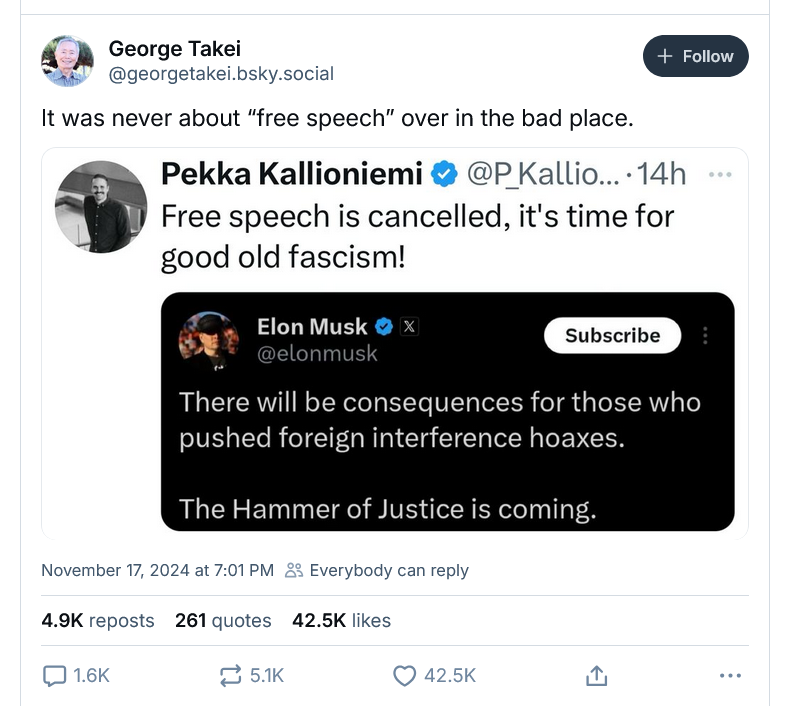Image resolution: width=806 pixels, height=706 pixels.
Task: Repost using the repost arrows icon
Action: pyautogui.click(x=230, y=676)
